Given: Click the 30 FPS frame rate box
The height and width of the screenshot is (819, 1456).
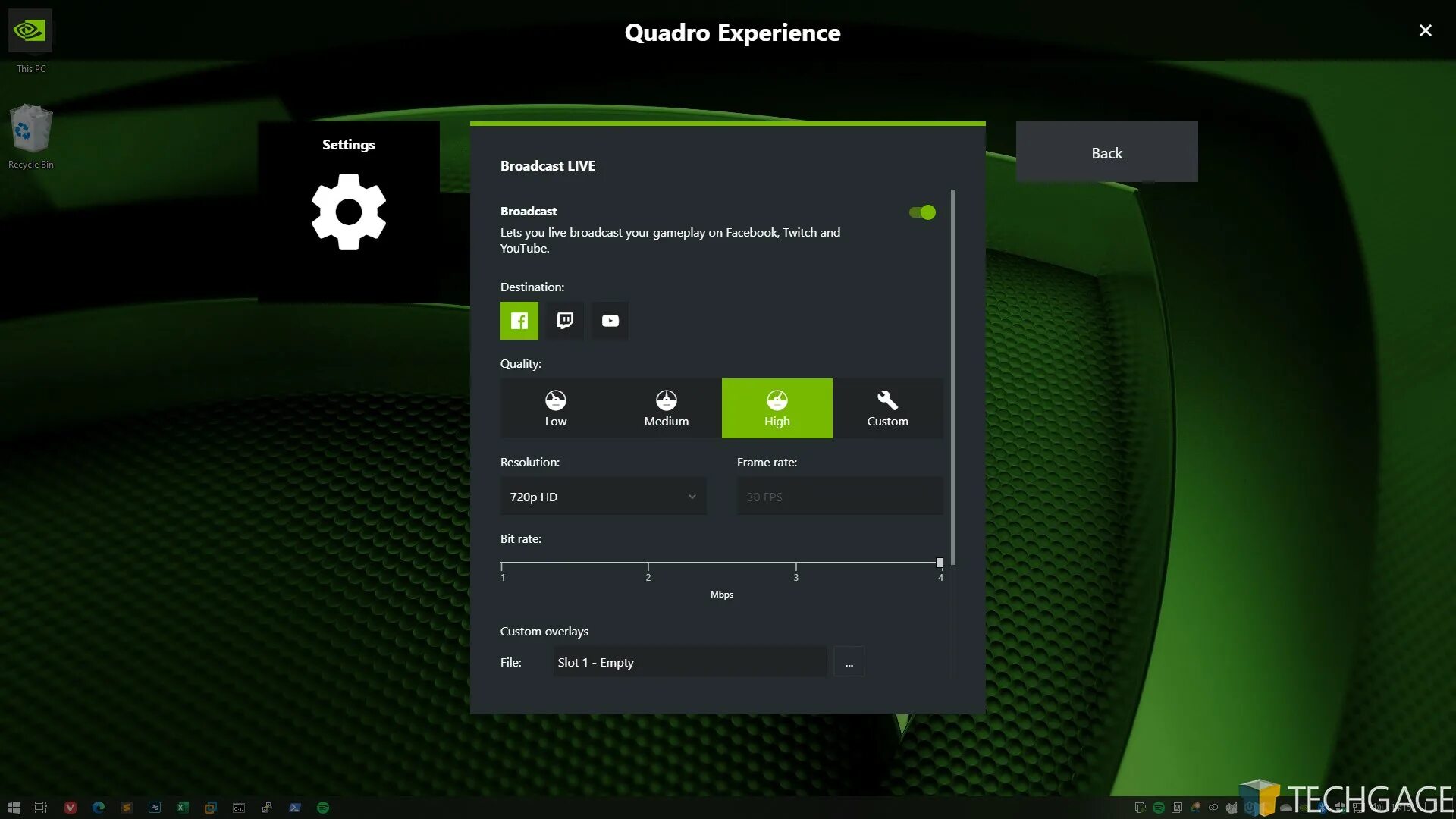Looking at the screenshot, I should 839,497.
